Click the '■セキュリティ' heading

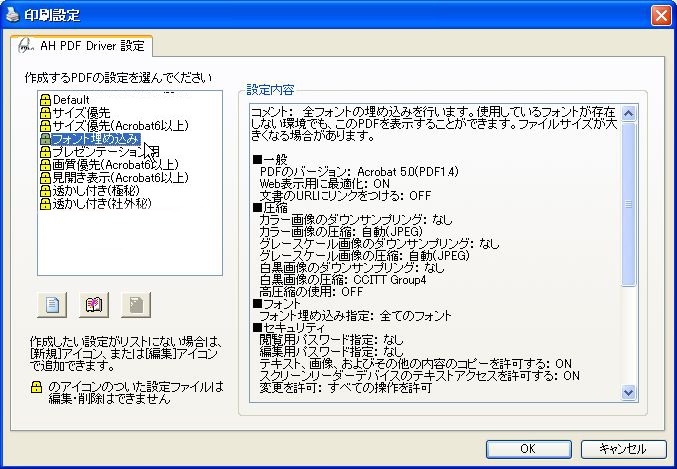[x=288, y=328]
